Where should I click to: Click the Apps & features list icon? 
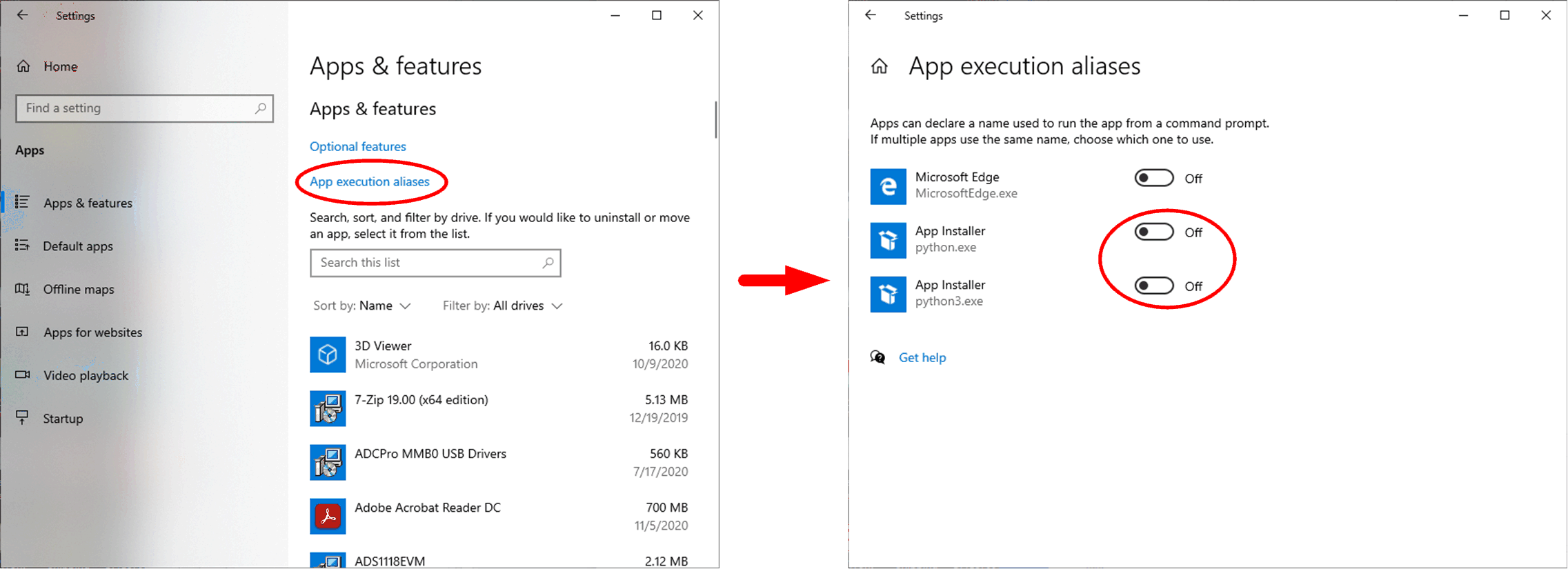pyautogui.click(x=23, y=202)
